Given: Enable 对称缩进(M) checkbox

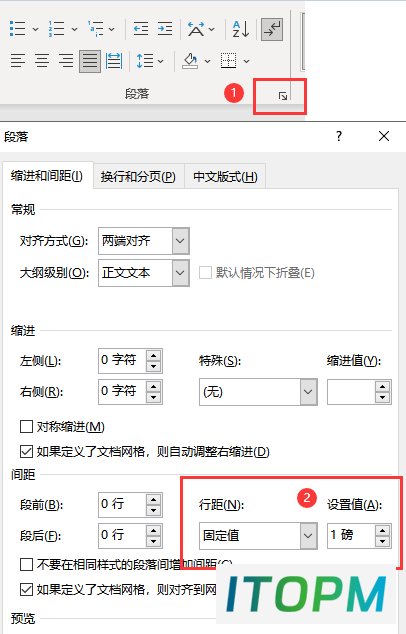Looking at the screenshot, I should [26, 426].
